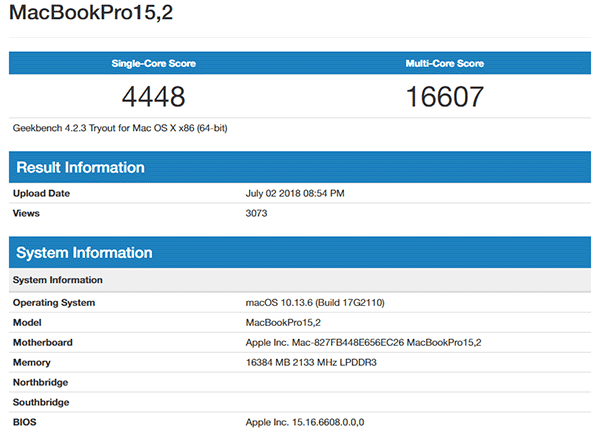Click the Apple Inc. Mac-827FB448E656EC26 motherboard value
Screen dimensions: 600x433
tap(363, 342)
